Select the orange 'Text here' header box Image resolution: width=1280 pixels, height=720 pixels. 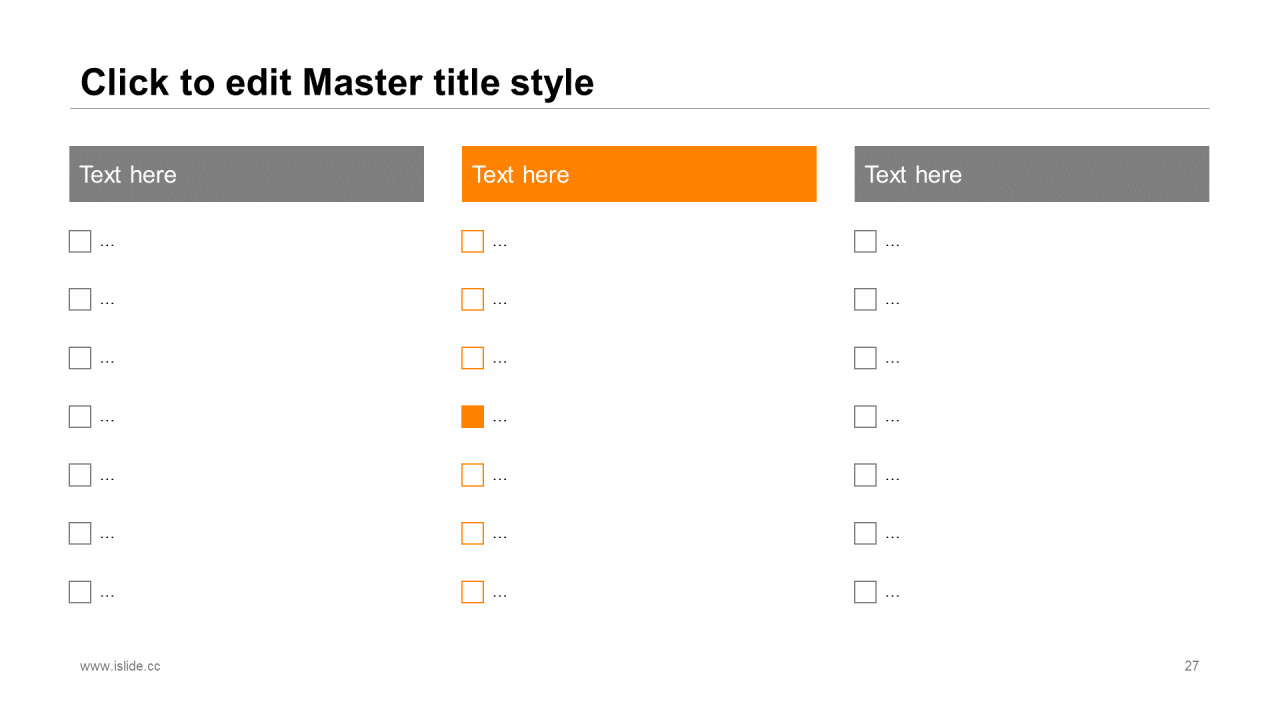point(639,174)
